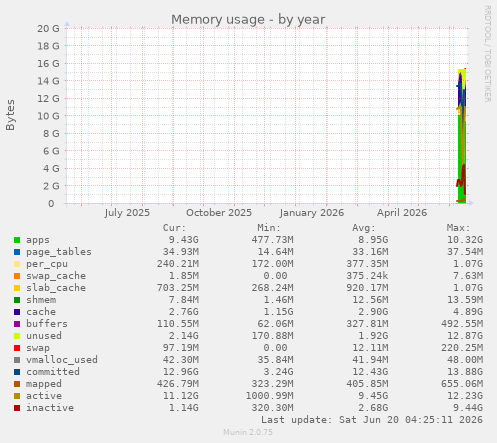
Task: Click the 'mapped' legend label
Action: click(x=44, y=384)
